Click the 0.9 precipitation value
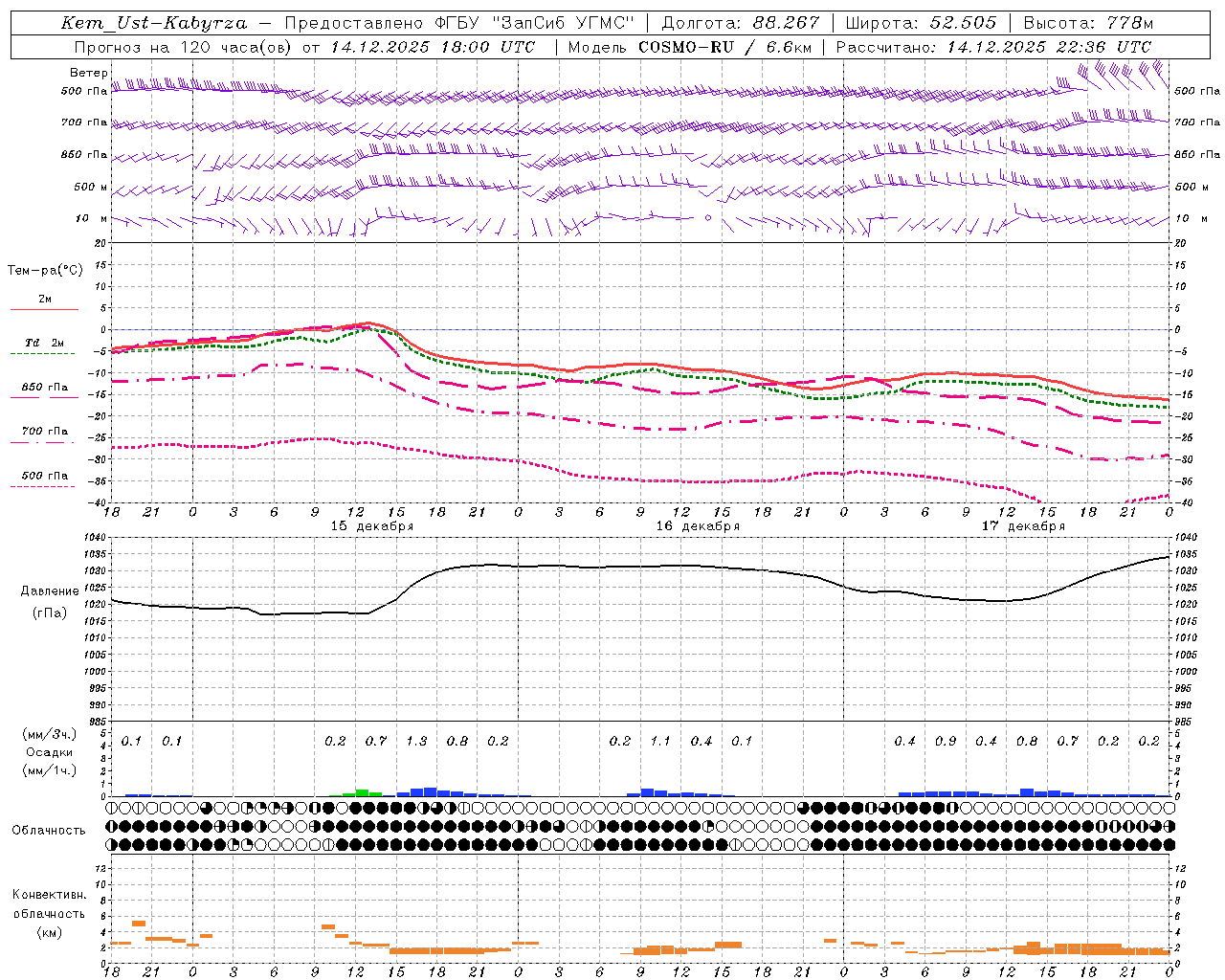 (946, 742)
